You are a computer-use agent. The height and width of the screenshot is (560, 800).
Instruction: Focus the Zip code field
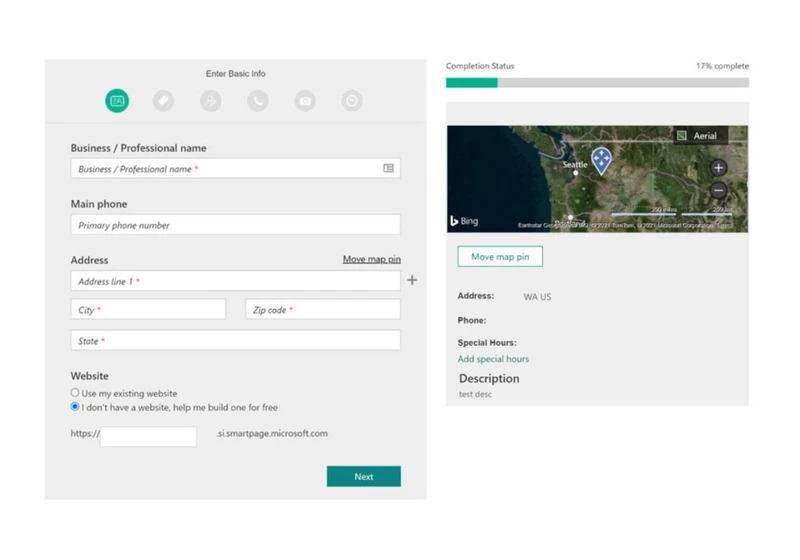coord(323,310)
